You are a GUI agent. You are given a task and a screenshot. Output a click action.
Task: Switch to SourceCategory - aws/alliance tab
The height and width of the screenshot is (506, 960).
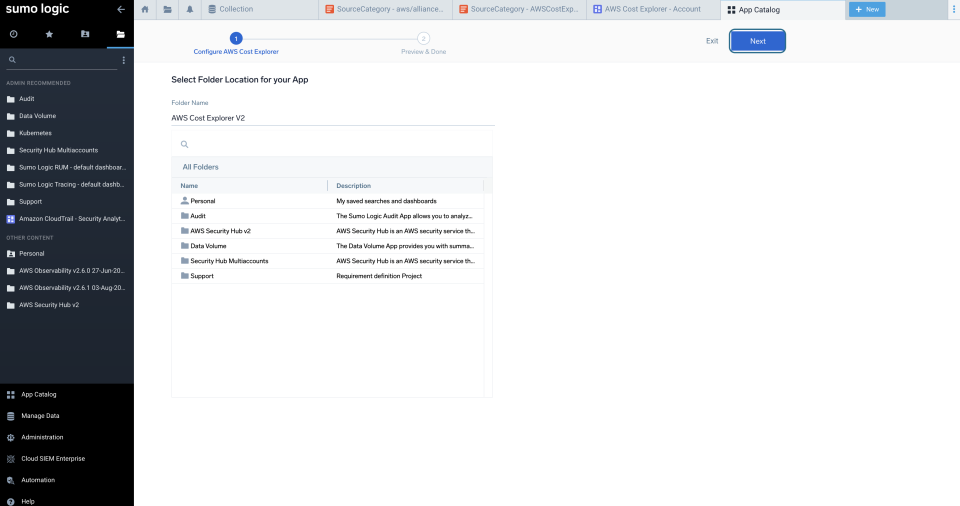[385, 9]
